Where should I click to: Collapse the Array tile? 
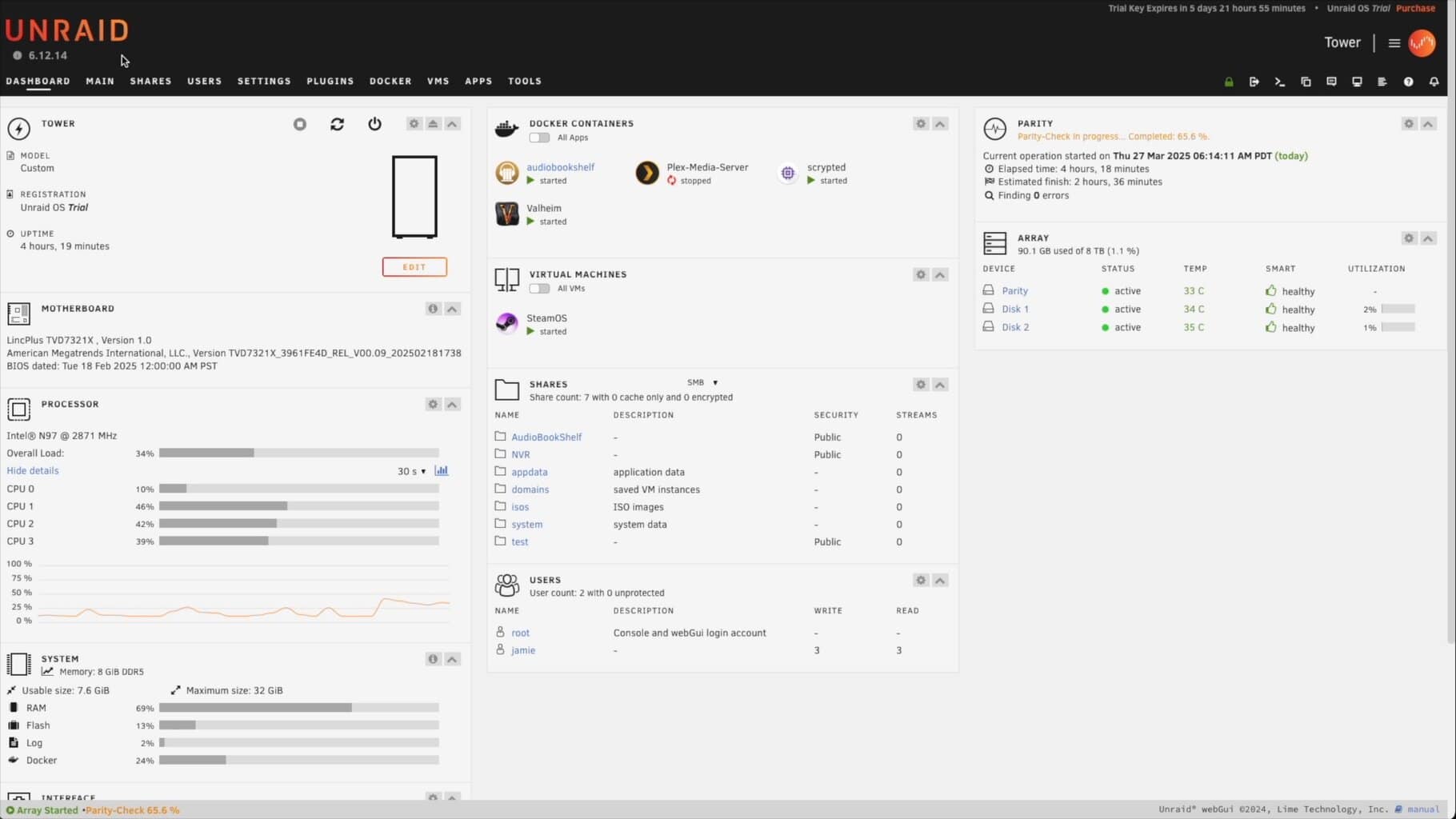click(1428, 238)
